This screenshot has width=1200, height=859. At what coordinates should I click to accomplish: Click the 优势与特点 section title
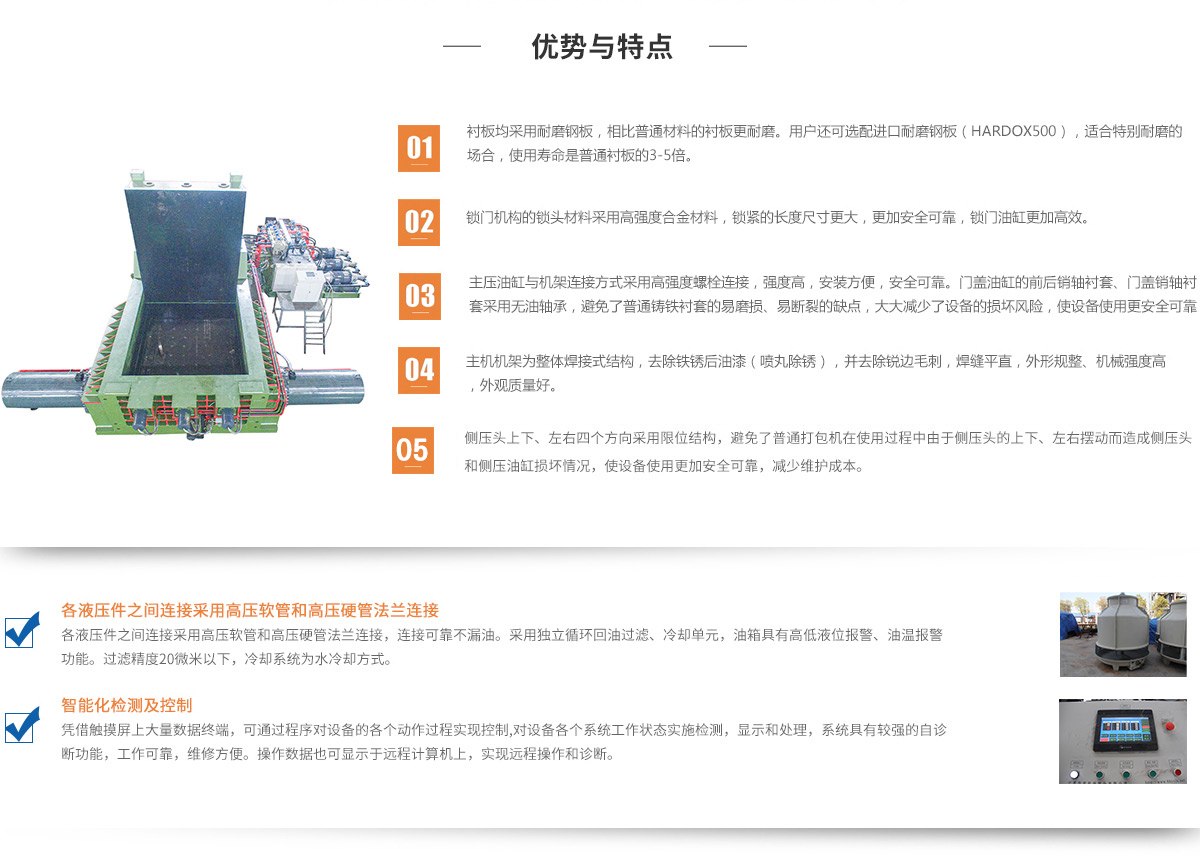point(602,47)
